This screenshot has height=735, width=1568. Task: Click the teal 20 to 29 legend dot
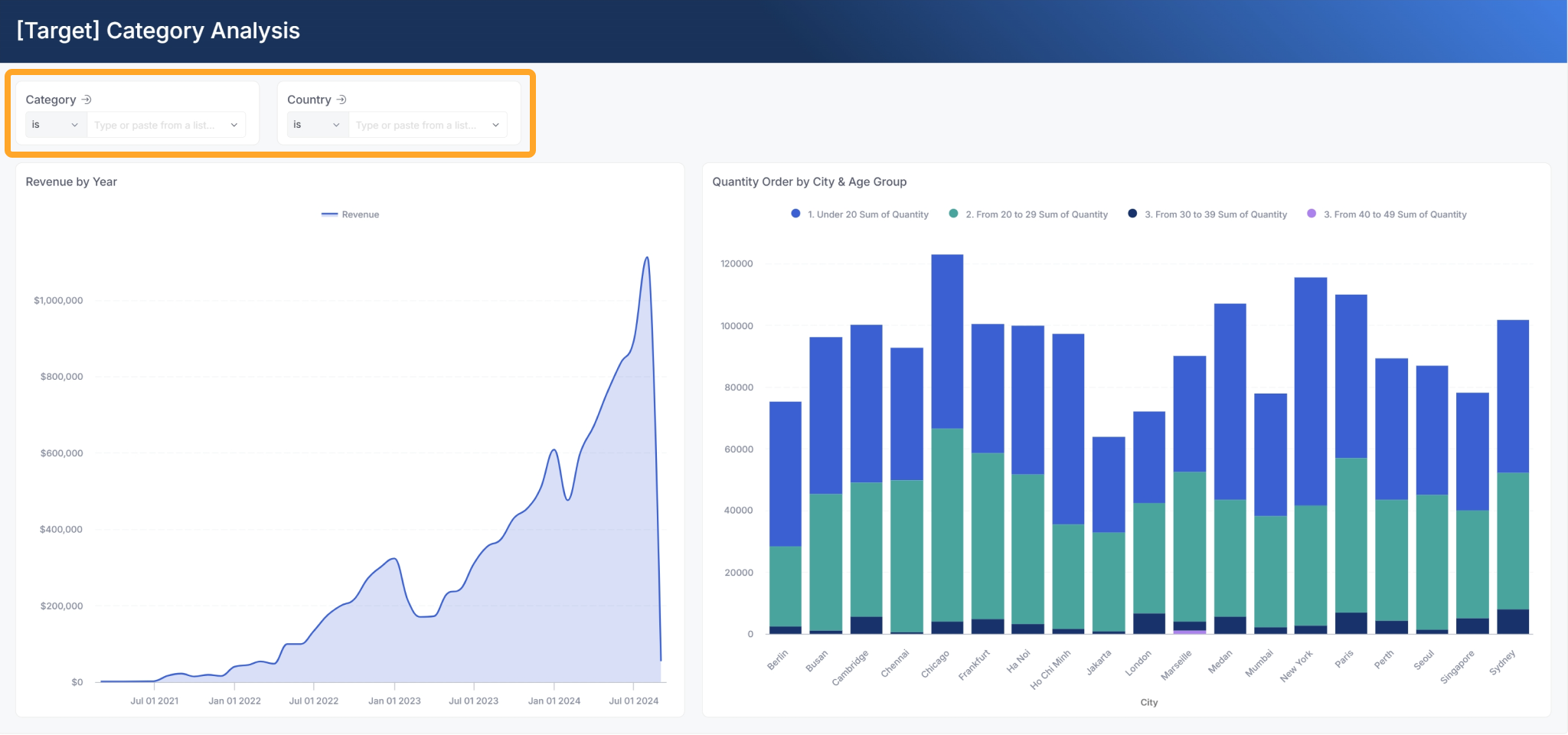pyautogui.click(x=953, y=214)
